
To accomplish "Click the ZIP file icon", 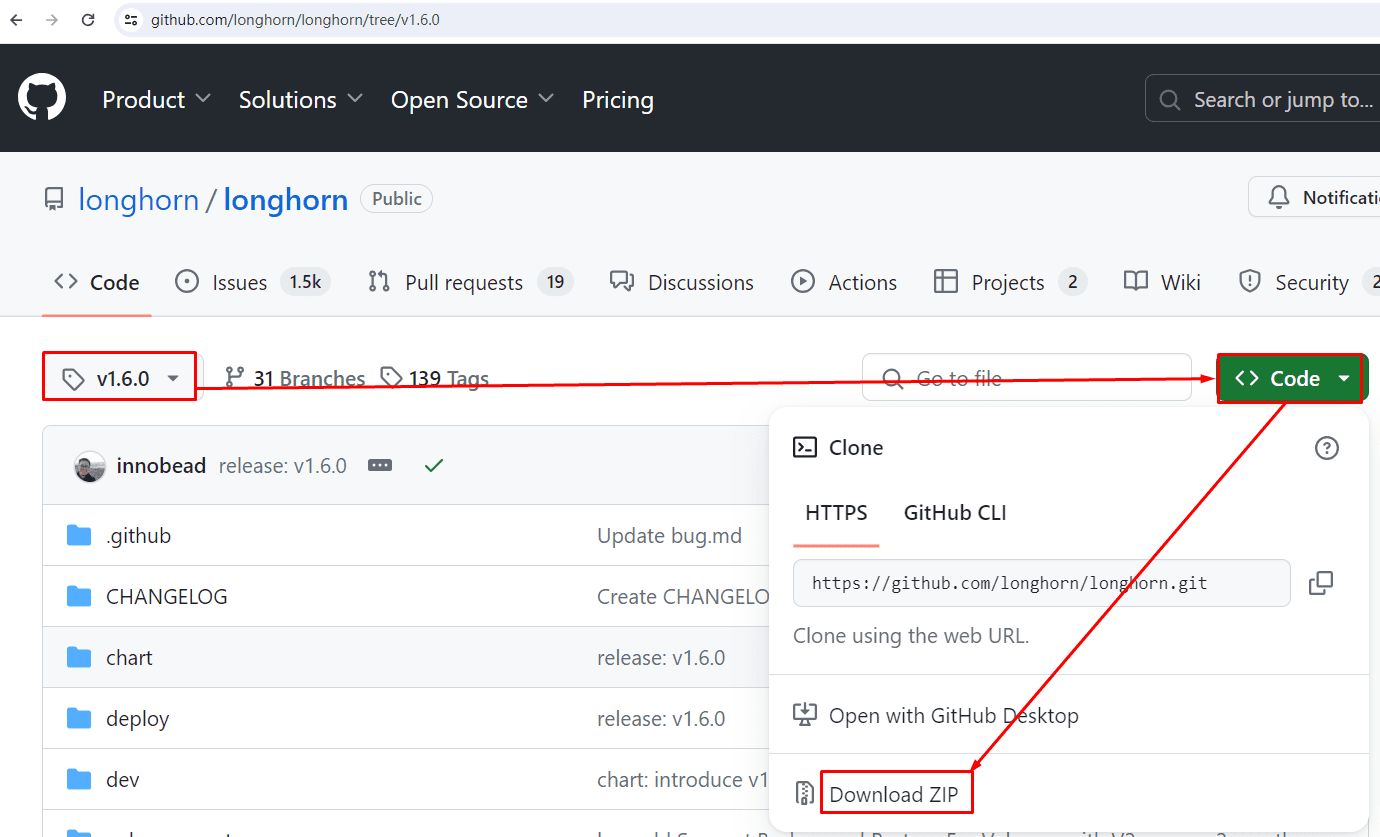I will point(804,794).
